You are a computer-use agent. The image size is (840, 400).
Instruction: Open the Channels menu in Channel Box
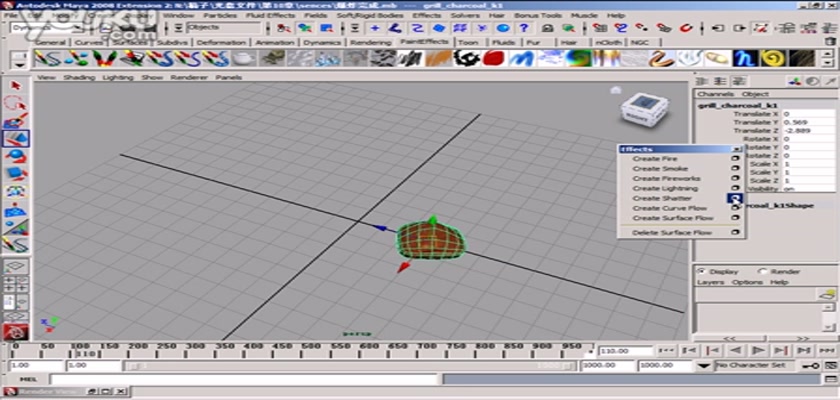(715, 94)
